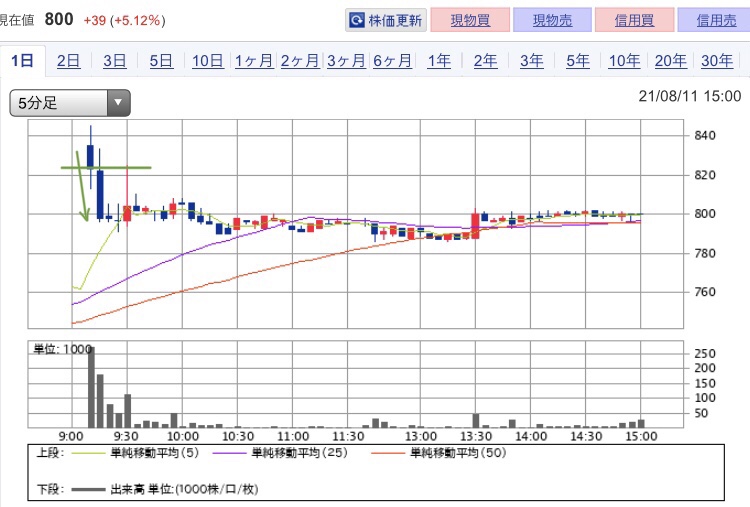Viewport: 750px width, 507px height.
Task: Select the 30年 chart range
Action: (717, 61)
